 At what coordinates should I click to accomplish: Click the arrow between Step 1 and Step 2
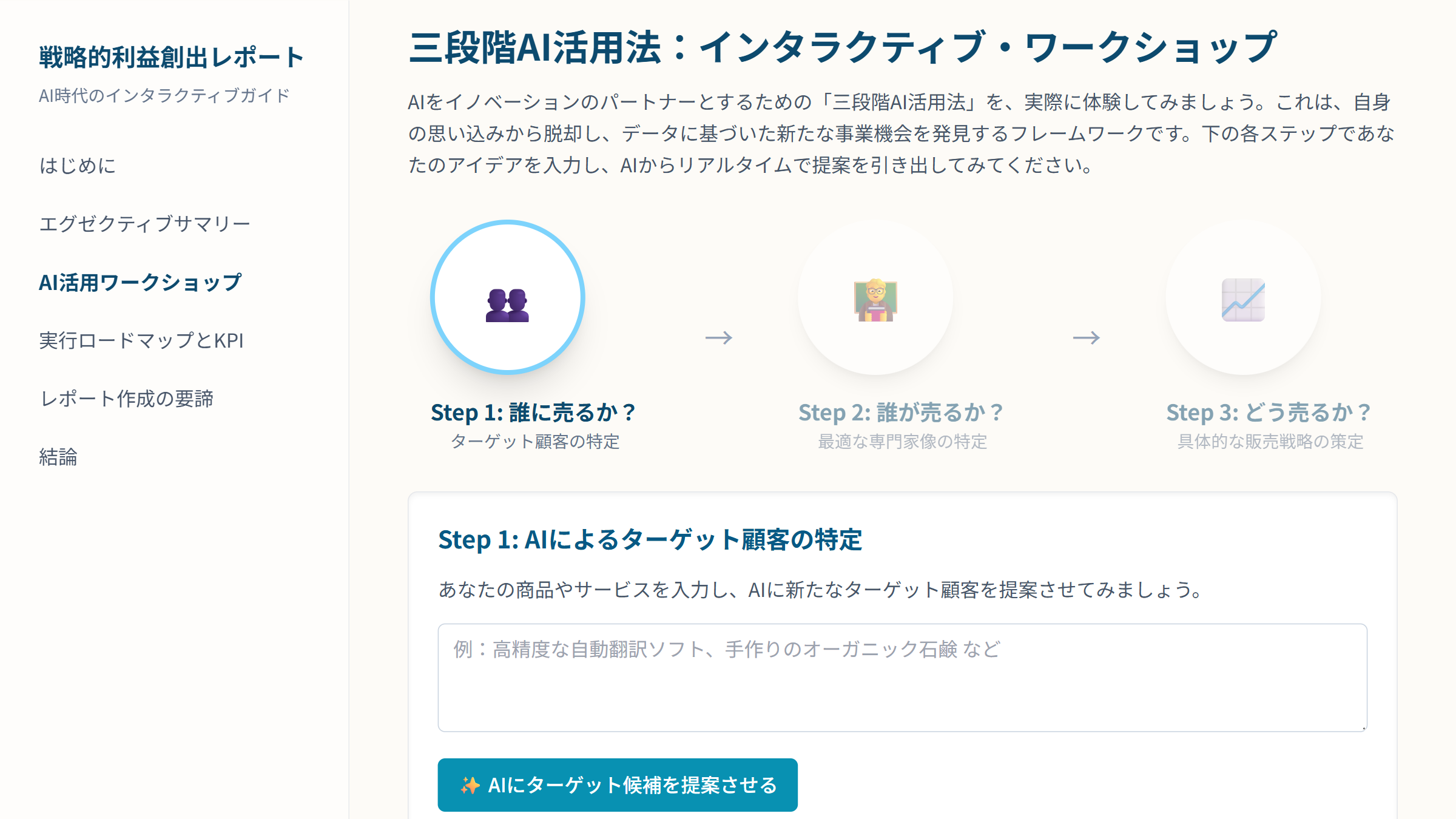[x=719, y=337]
